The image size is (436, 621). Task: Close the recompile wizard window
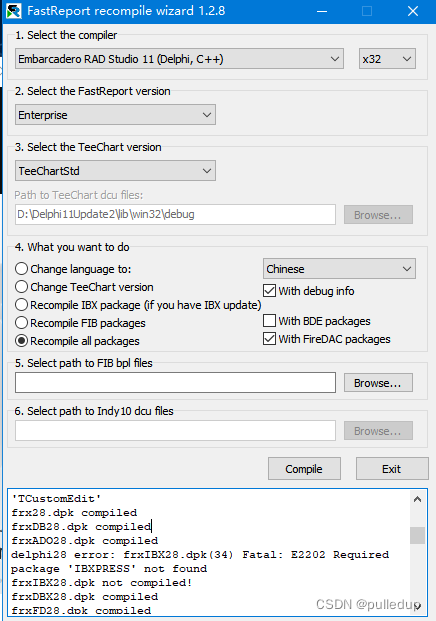pyautogui.click(x=413, y=11)
